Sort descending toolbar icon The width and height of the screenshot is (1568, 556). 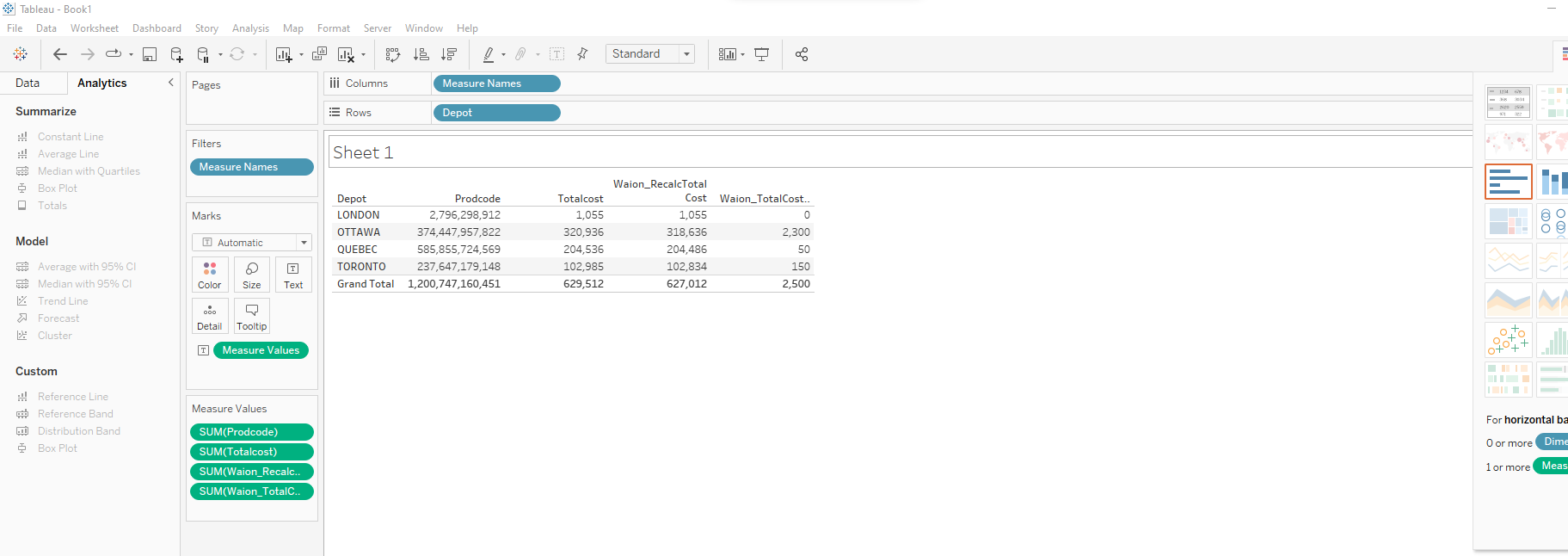[x=448, y=54]
